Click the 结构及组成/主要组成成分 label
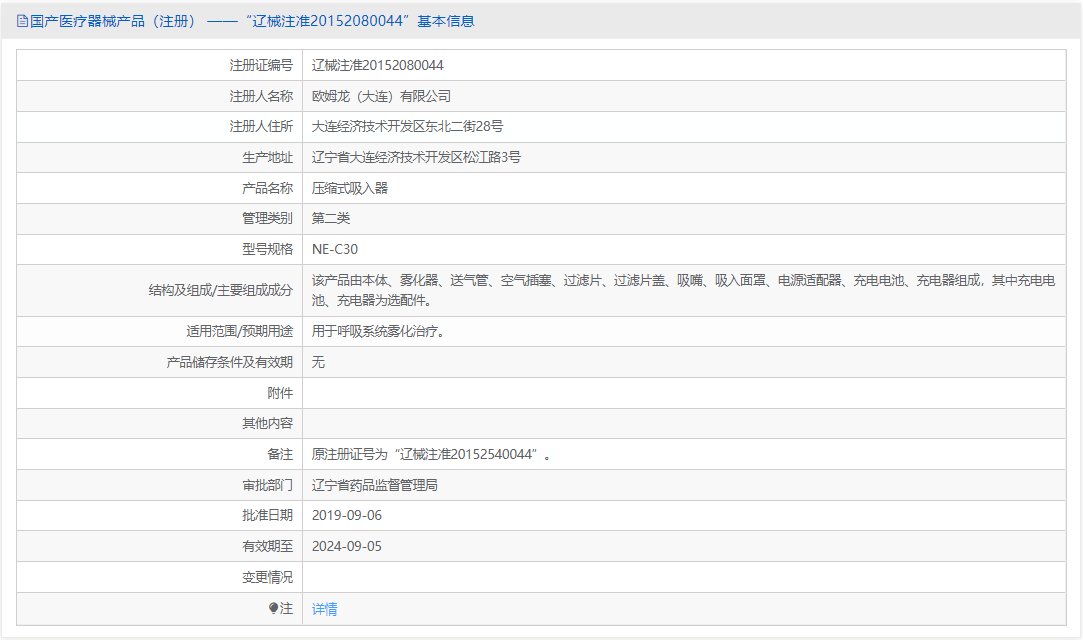The width and height of the screenshot is (1083, 640). tap(220, 290)
